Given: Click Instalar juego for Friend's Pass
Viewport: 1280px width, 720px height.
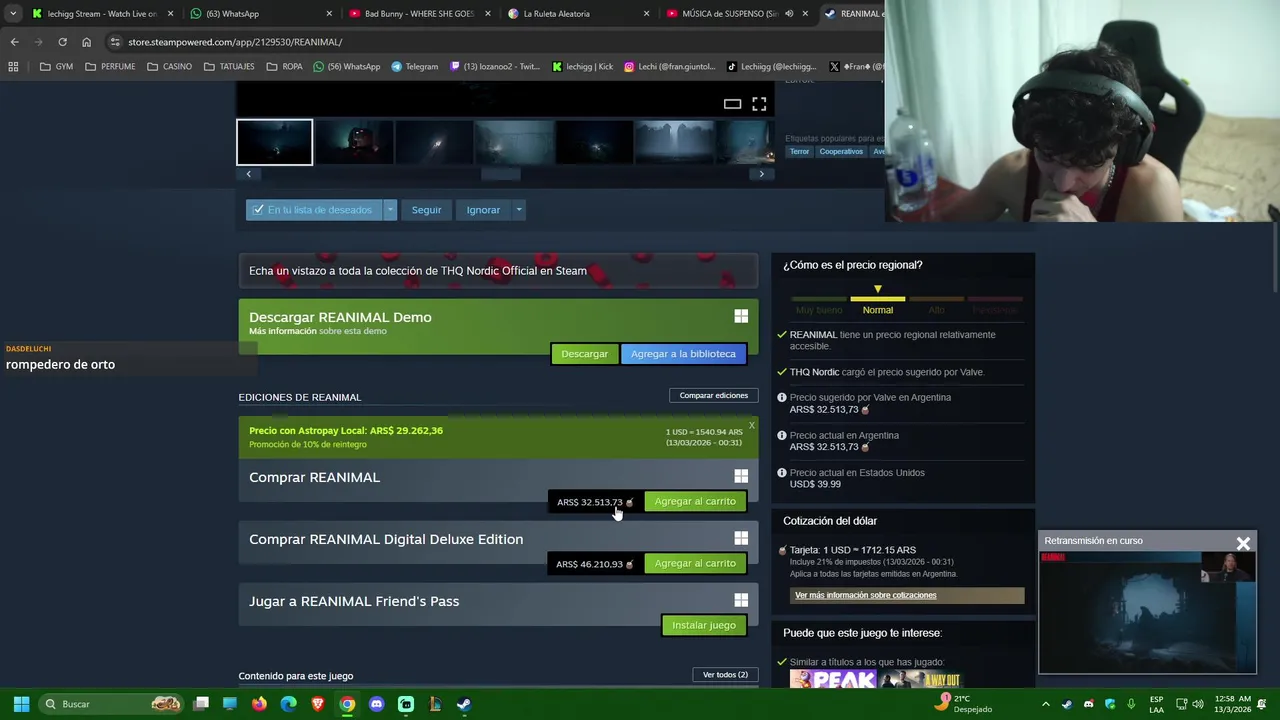Looking at the screenshot, I should tap(703, 626).
